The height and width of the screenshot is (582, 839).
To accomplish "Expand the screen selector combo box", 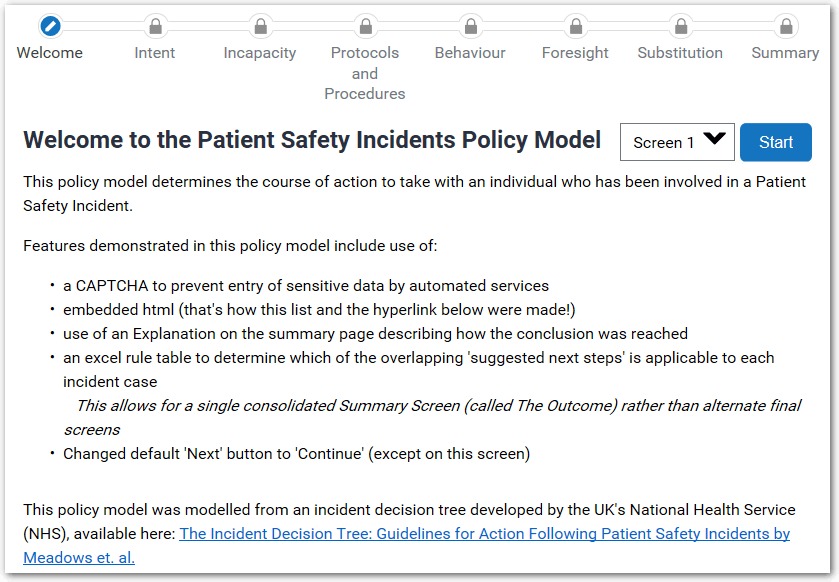I will (677, 142).
